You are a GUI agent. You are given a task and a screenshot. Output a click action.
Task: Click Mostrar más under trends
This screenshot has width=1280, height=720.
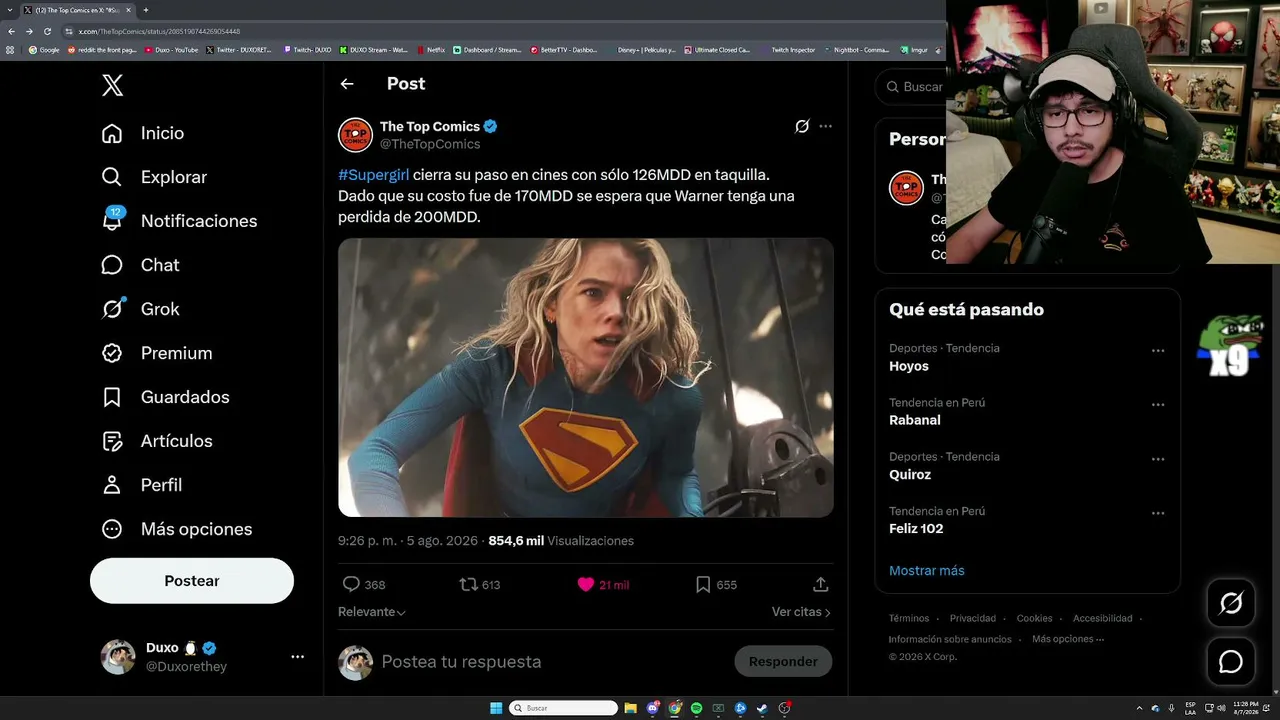click(x=927, y=571)
